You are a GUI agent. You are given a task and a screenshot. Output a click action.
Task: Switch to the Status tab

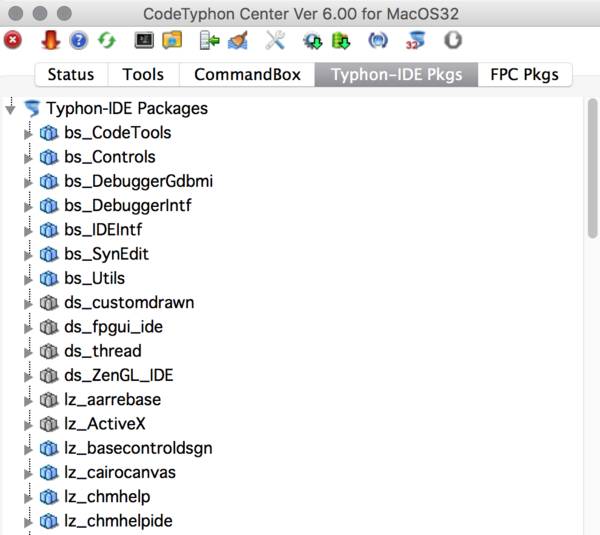71,74
